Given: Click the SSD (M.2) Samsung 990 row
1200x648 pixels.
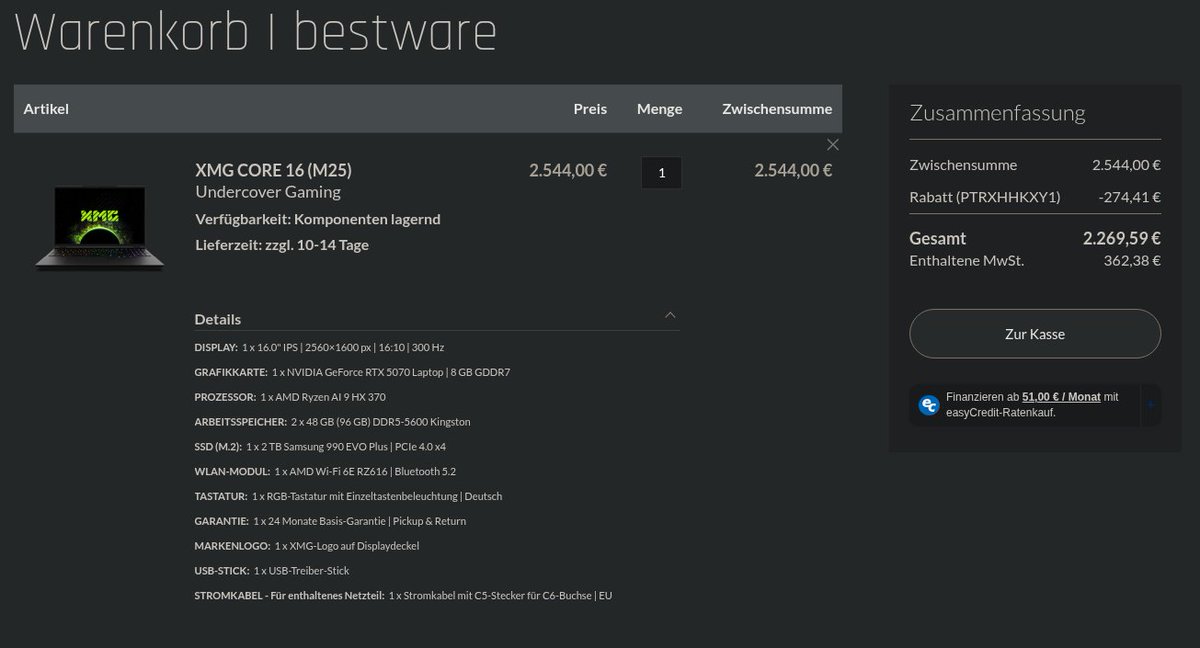Looking at the screenshot, I should pyautogui.click(x=320, y=446).
